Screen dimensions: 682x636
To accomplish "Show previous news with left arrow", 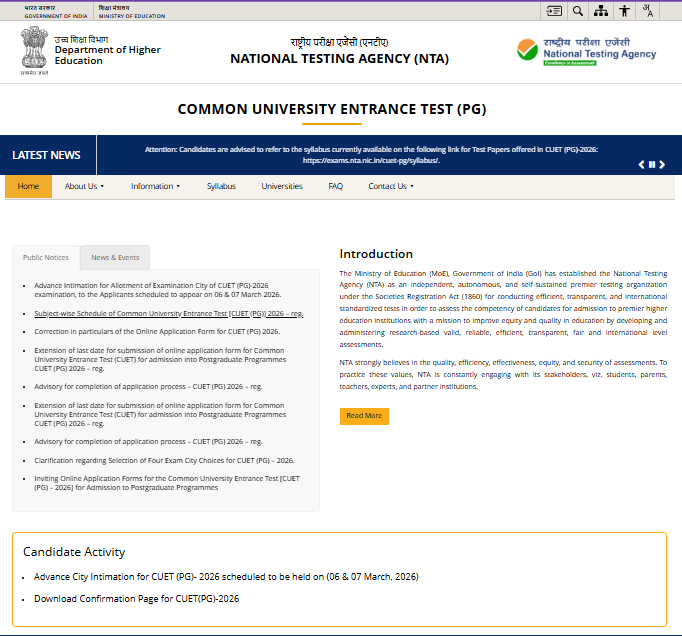I will click(642, 165).
